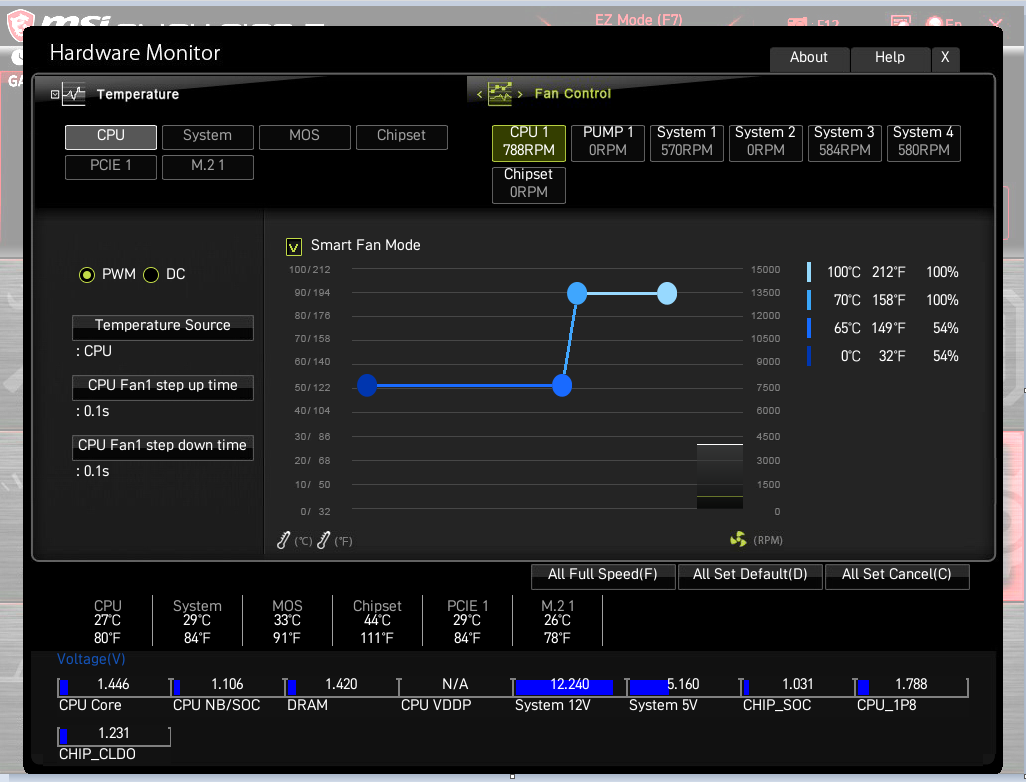Viewport: 1026px width, 782px height.
Task: Collapse the Temperature section expander box
Action: 55,95
